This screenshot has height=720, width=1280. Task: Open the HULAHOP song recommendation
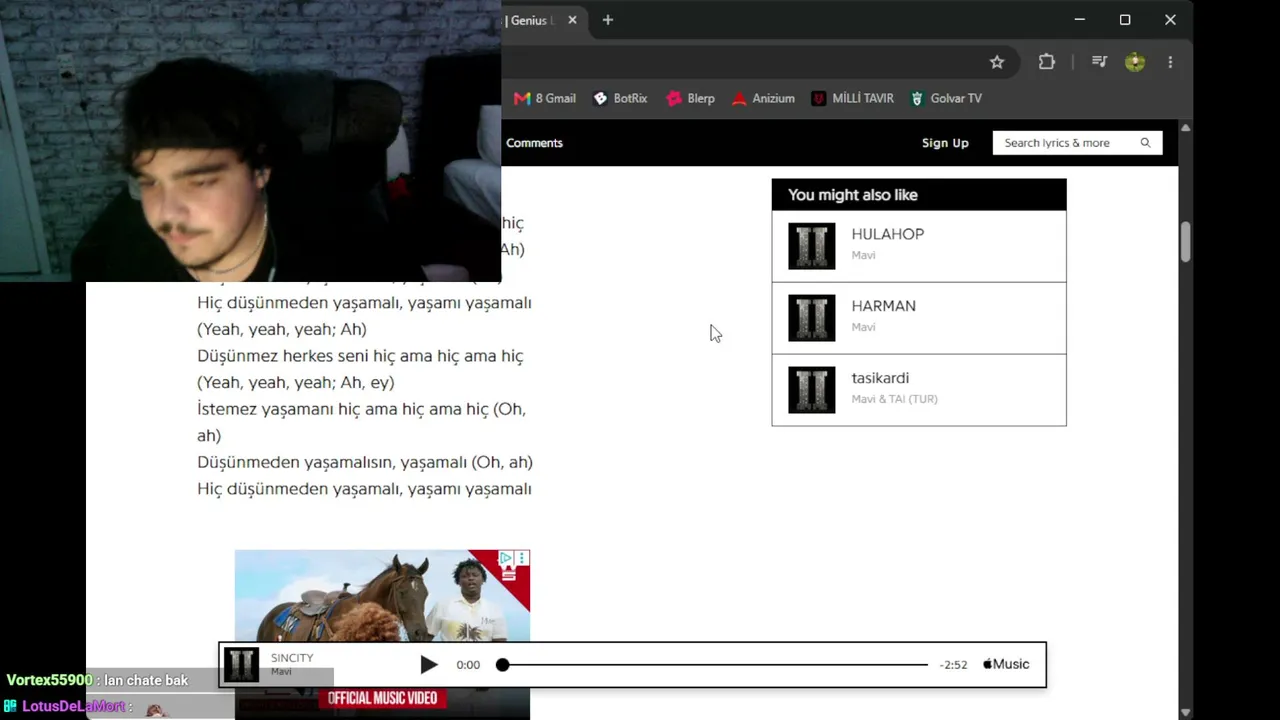[919, 246]
